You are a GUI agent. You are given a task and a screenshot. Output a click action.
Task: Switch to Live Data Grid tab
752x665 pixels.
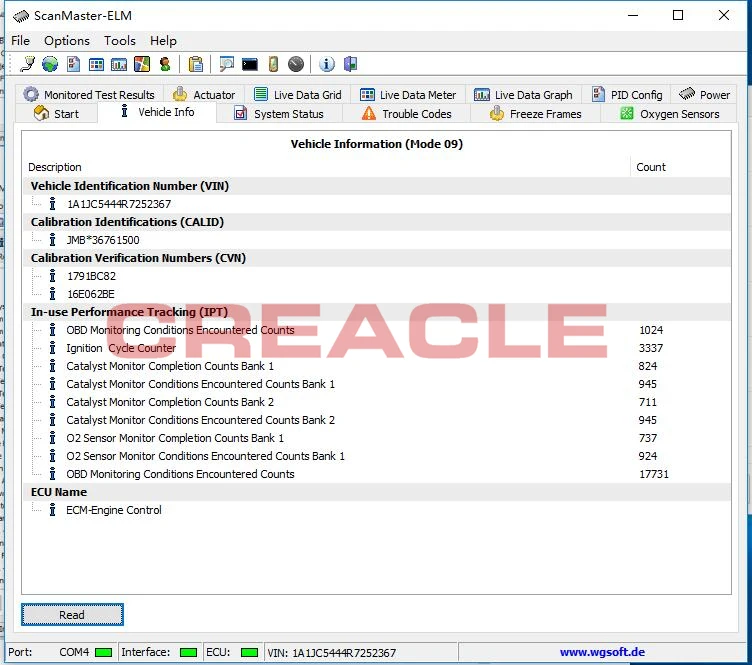297,94
